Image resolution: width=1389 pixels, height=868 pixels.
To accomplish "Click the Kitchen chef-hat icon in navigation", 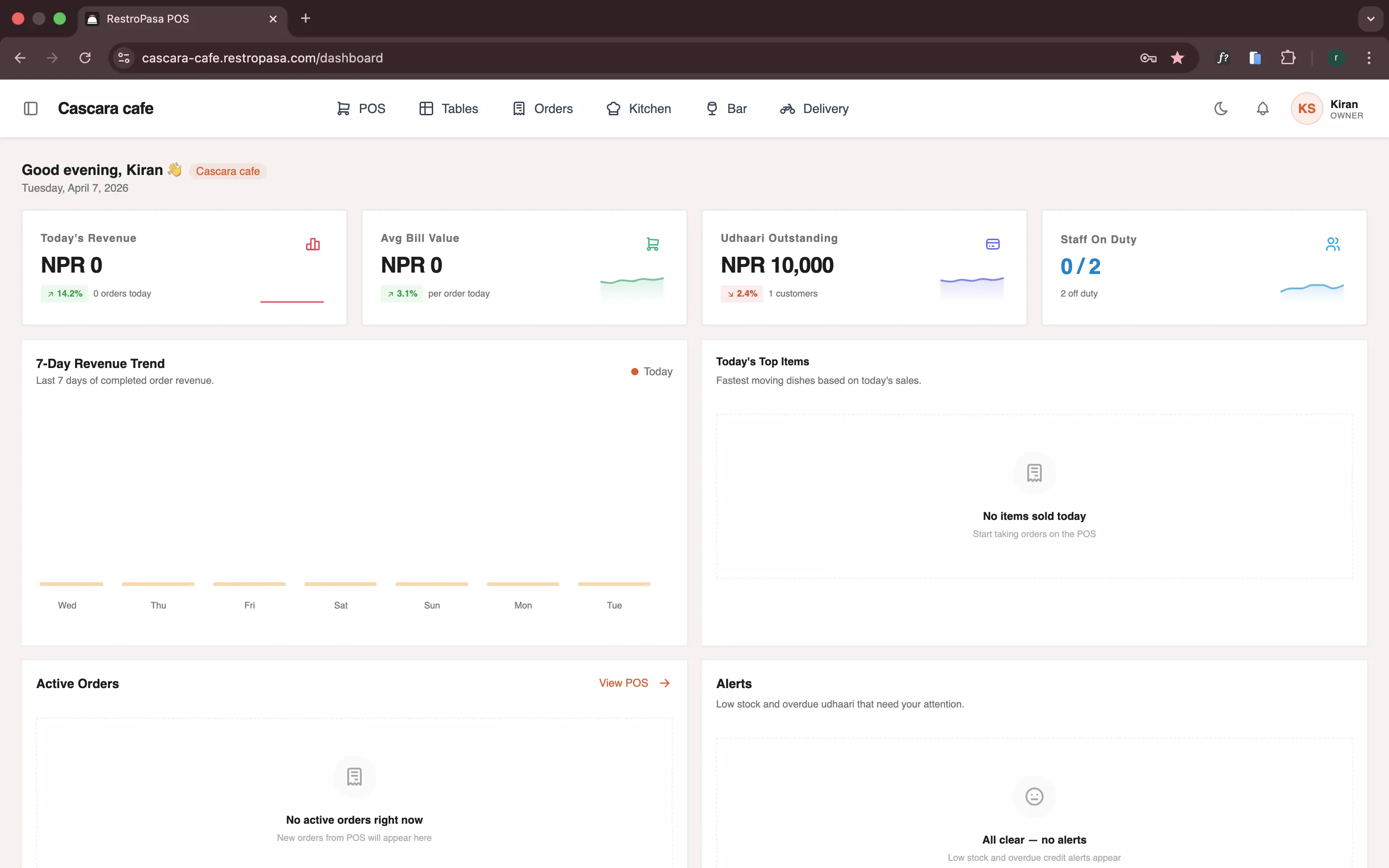I will click(x=613, y=108).
